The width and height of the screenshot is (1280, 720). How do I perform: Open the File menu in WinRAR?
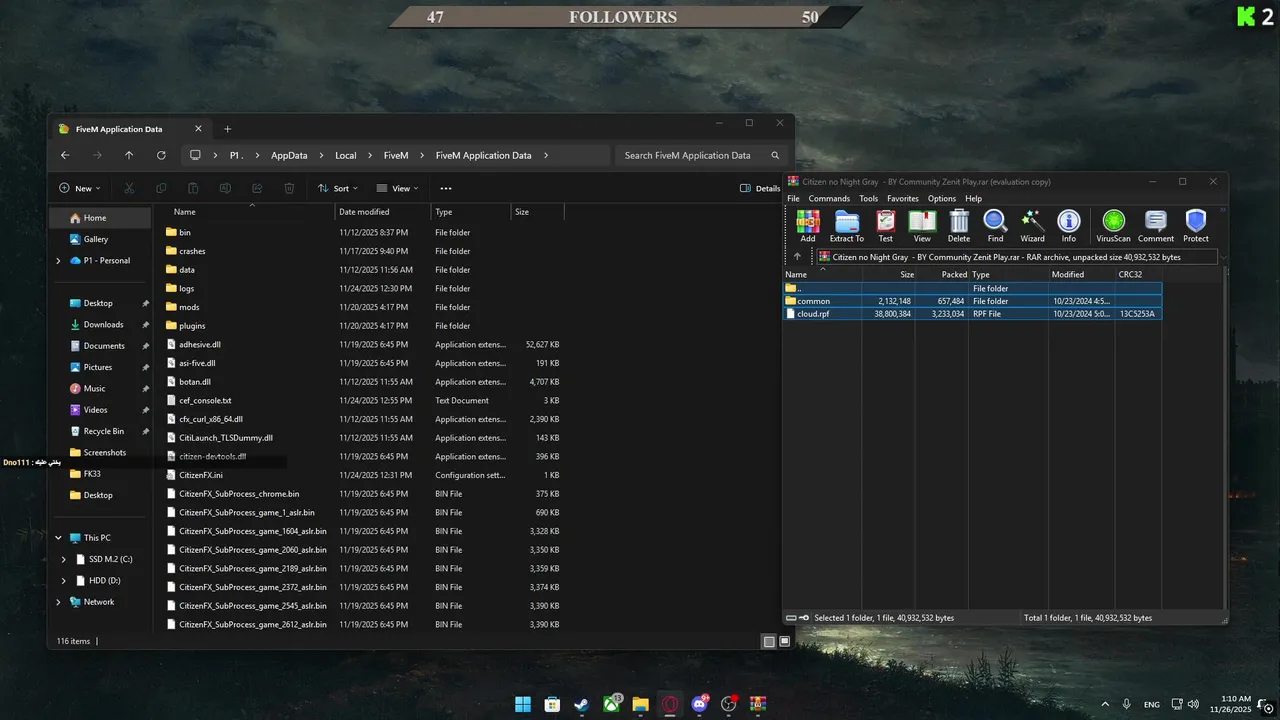click(793, 198)
